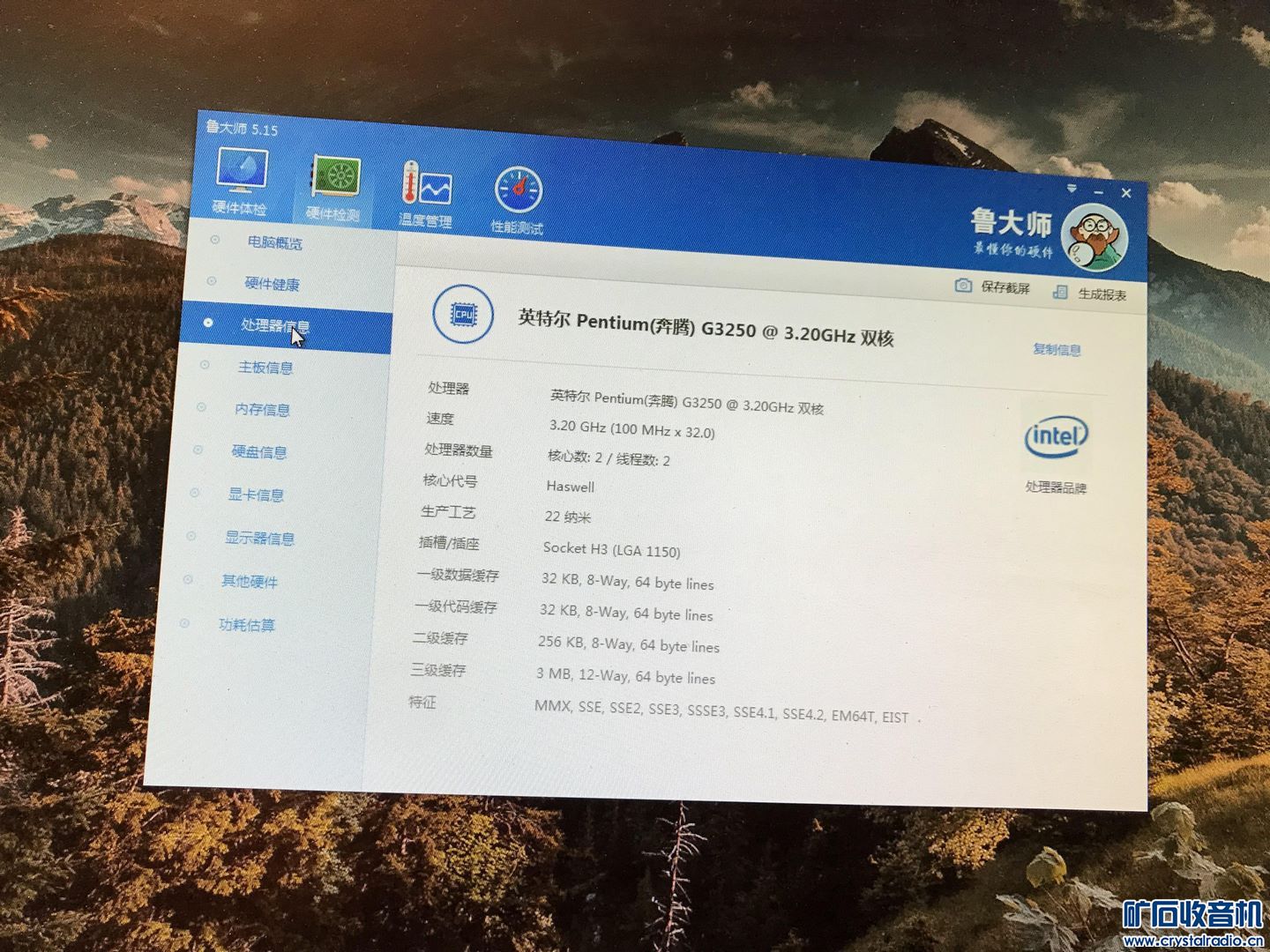Click the MMX, SSE features list value
The width and height of the screenshot is (1270, 952).
coord(721,712)
